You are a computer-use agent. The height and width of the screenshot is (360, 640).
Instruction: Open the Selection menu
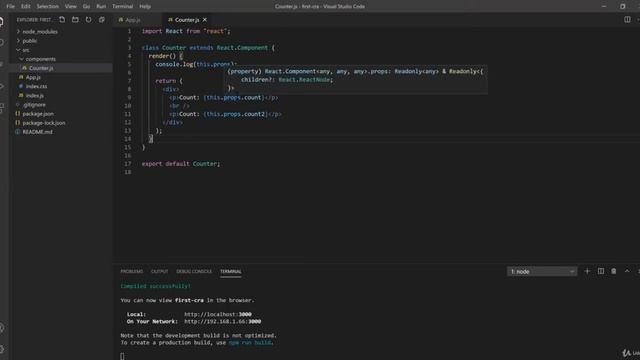click(48, 7)
